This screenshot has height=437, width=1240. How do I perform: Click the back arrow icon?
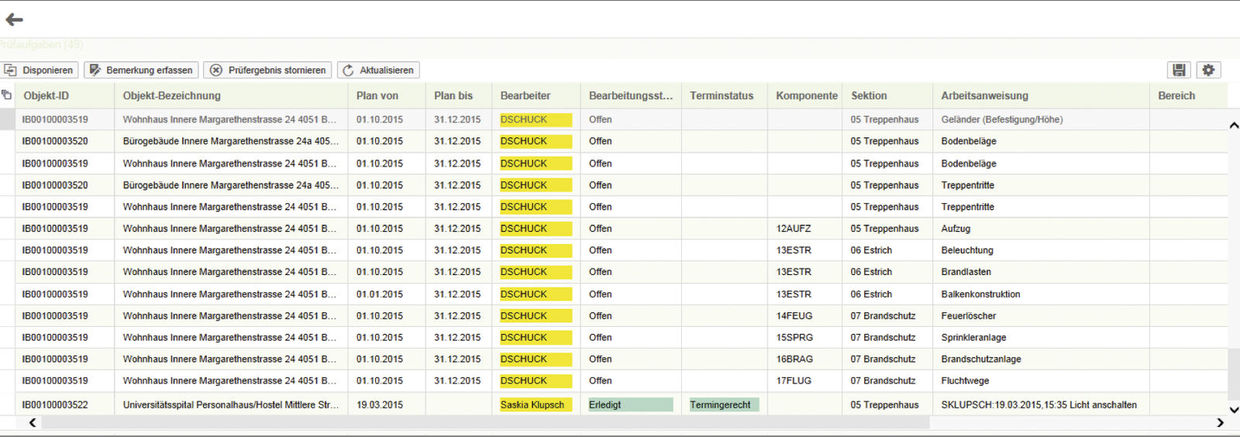14,19
